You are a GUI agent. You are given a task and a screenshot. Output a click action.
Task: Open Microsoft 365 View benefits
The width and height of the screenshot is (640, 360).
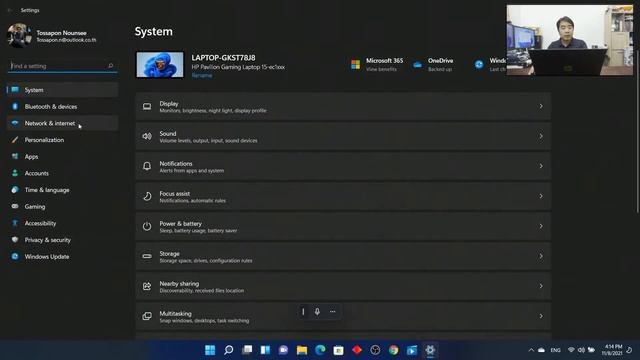tap(377, 64)
